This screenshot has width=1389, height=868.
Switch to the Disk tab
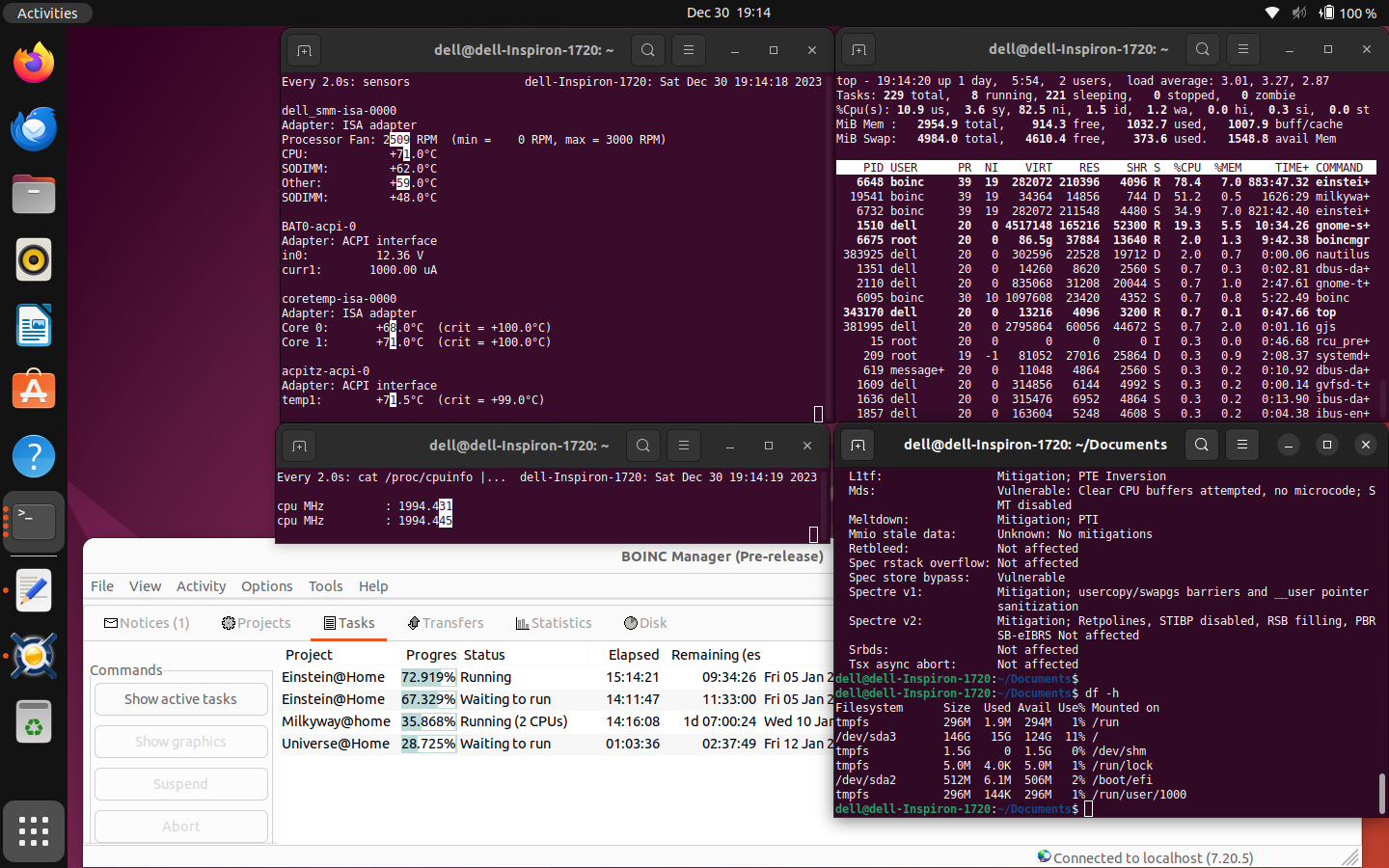pos(645,623)
